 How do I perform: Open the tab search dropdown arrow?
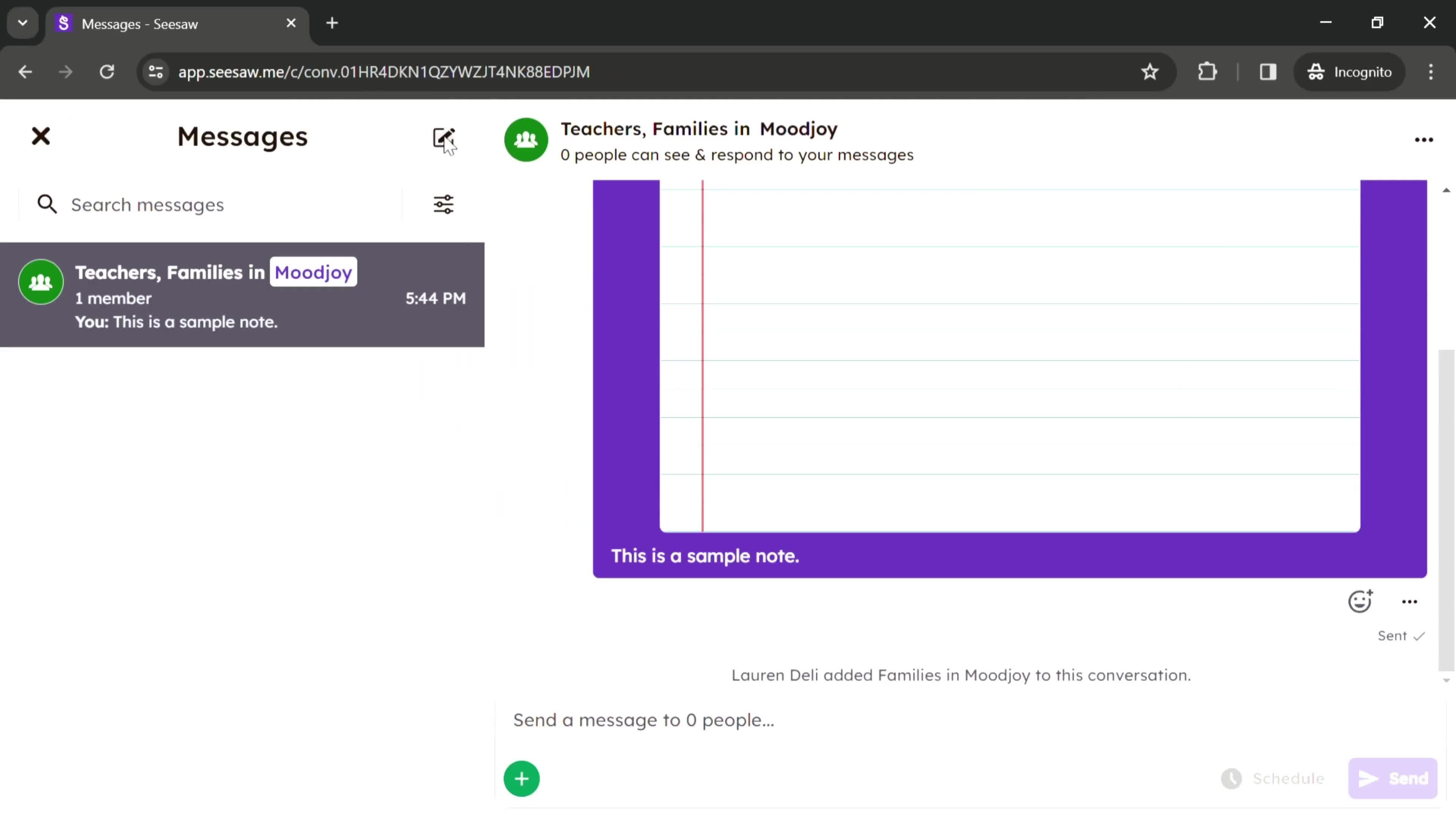pyautogui.click(x=23, y=23)
